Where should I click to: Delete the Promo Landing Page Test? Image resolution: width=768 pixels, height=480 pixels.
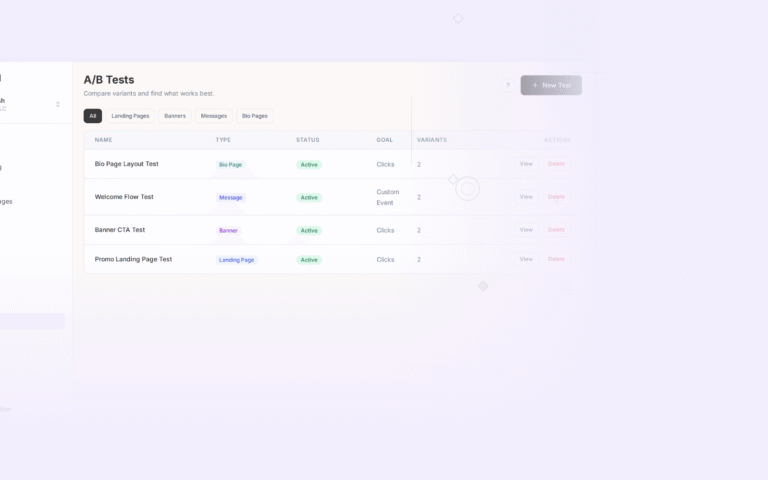point(556,259)
